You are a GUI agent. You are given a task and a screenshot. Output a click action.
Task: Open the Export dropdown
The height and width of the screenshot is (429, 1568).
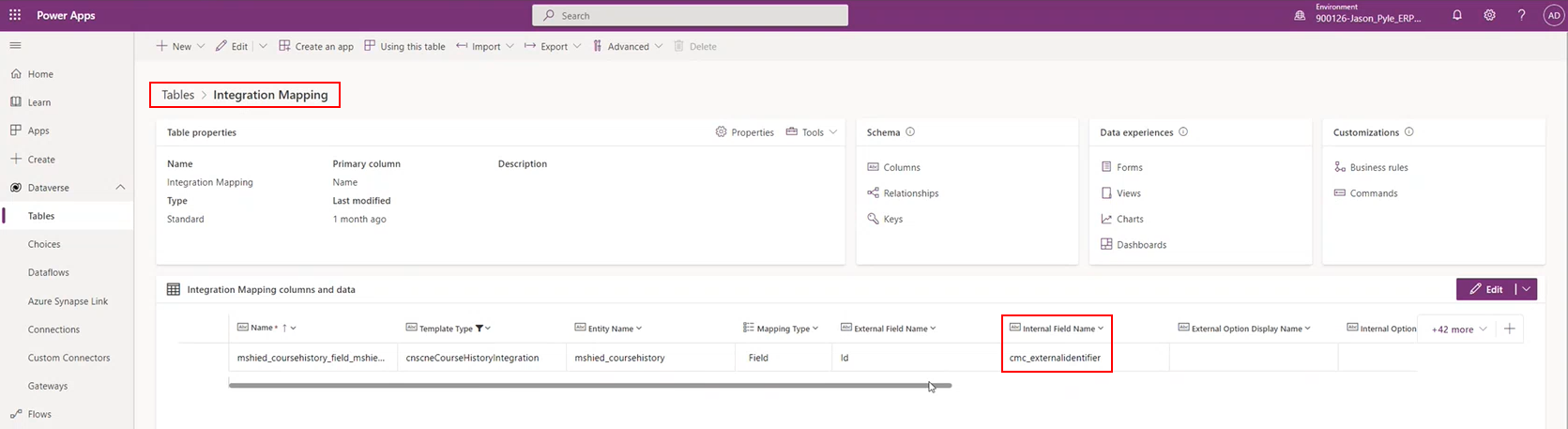click(554, 46)
